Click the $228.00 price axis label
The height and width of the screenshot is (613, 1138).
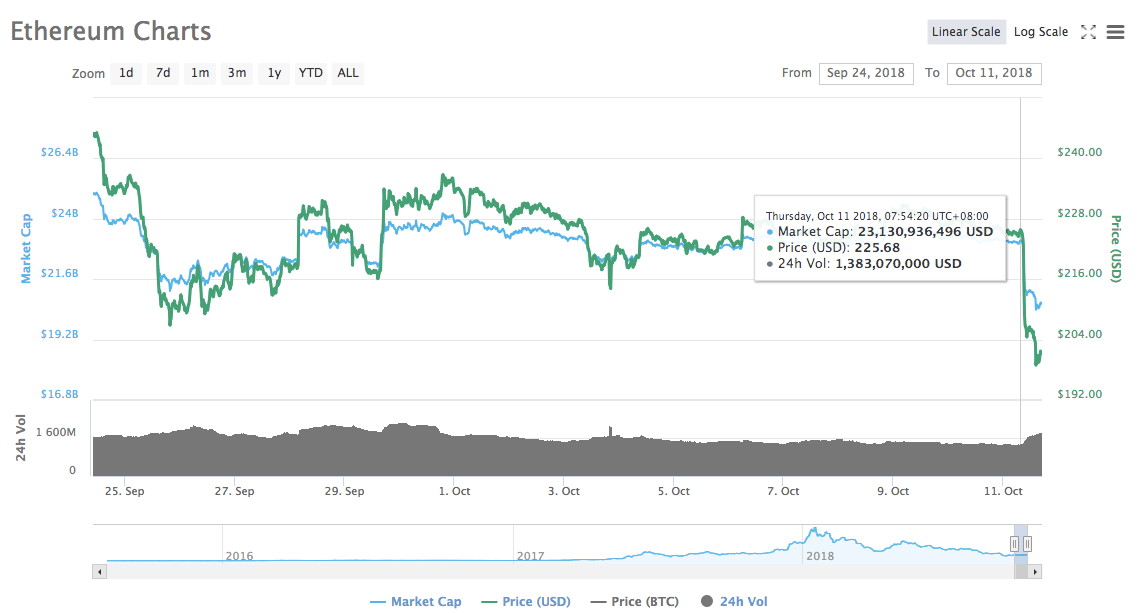coord(1079,213)
